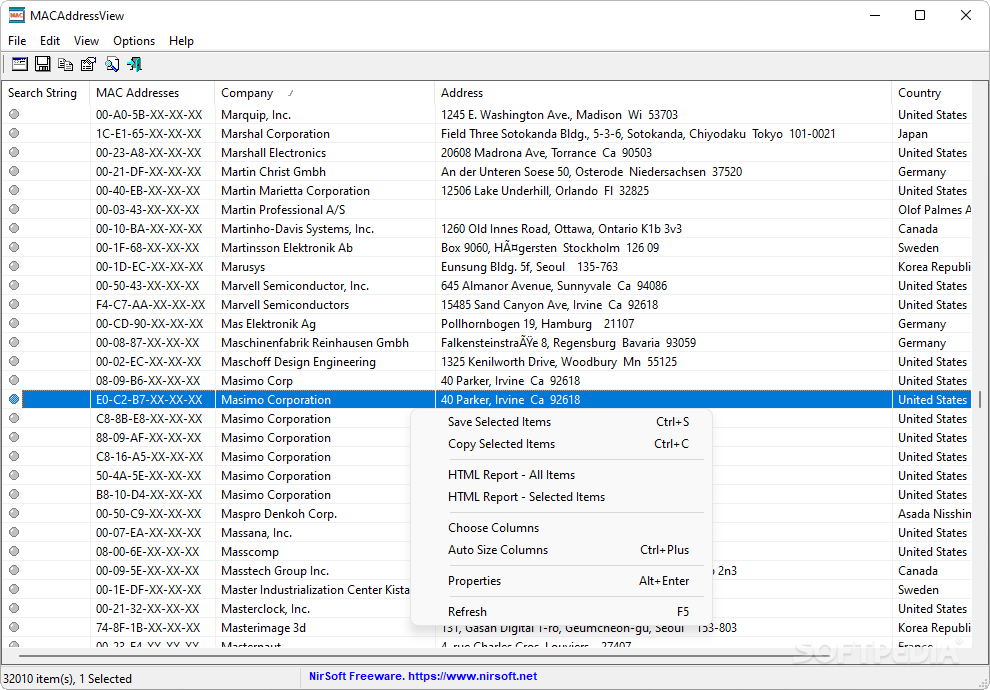
Task: Open the Help menu
Action: pyautogui.click(x=181, y=40)
